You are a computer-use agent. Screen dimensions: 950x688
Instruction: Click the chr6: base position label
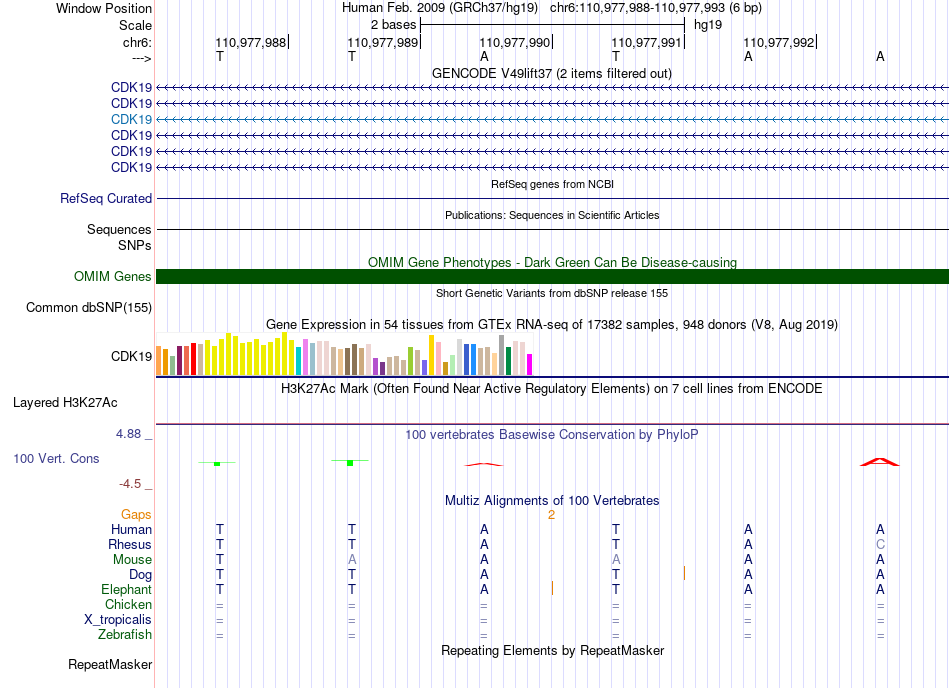tap(137, 42)
